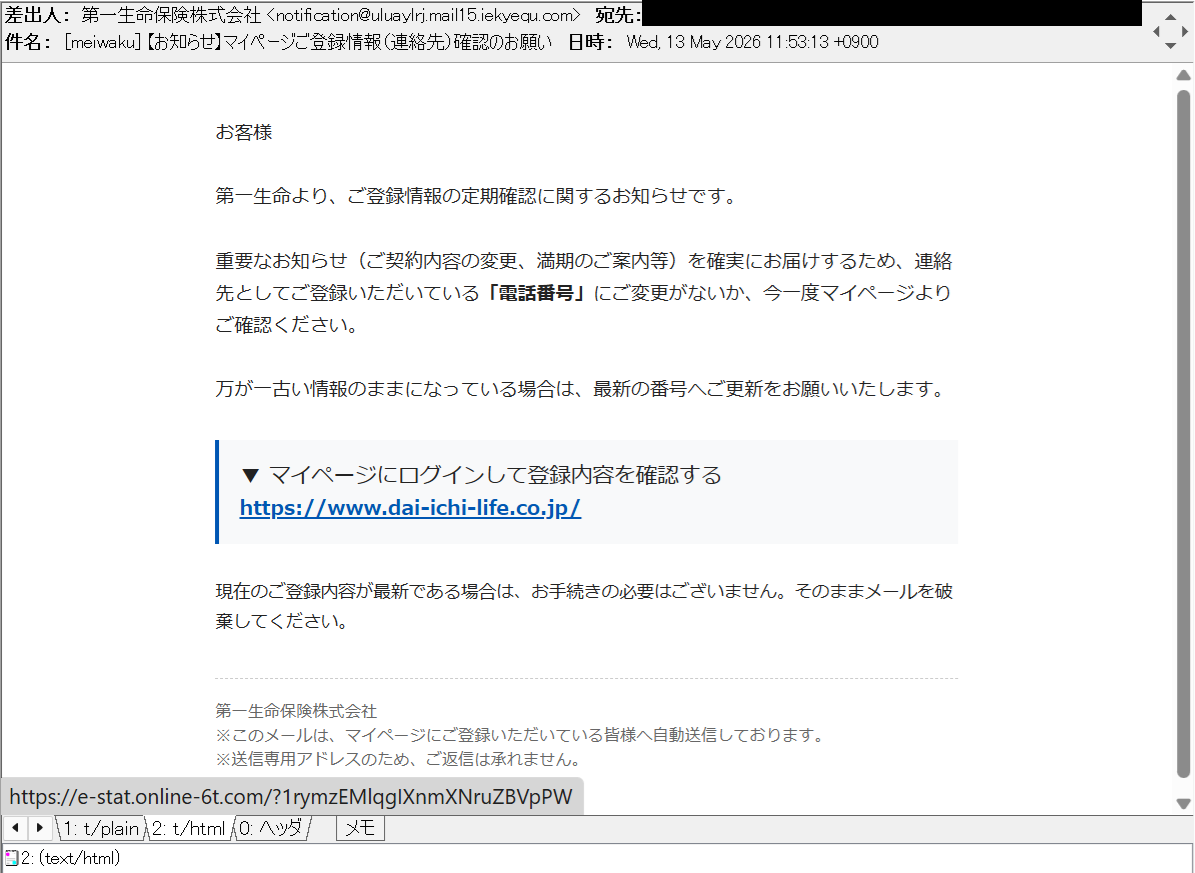Click the subject text starting with [meiwaku]
Viewport: 1195px width, 873px height.
coord(308,42)
